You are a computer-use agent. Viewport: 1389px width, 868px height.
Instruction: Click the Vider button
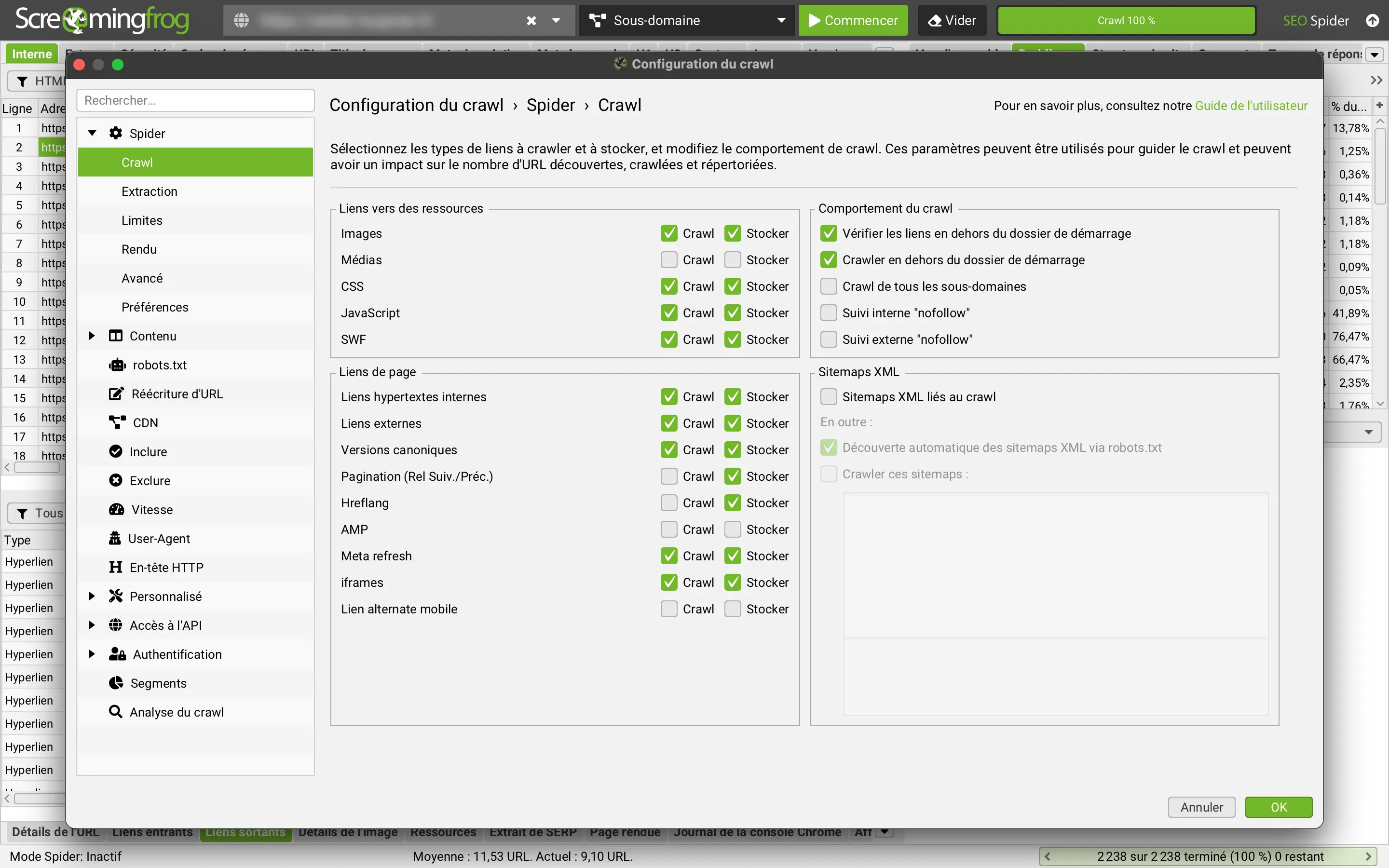(x=952, y=21)
